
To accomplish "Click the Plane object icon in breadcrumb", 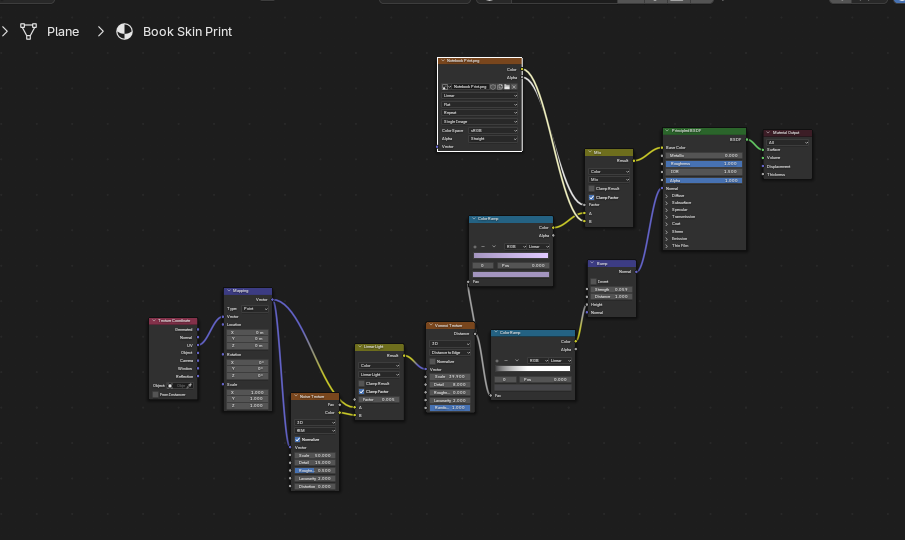I will [x=28, y=31].
